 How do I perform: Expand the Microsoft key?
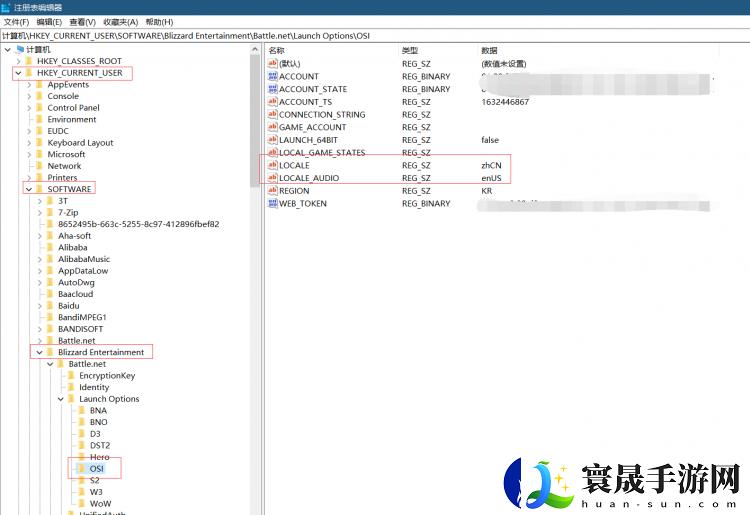coord(29,154)
